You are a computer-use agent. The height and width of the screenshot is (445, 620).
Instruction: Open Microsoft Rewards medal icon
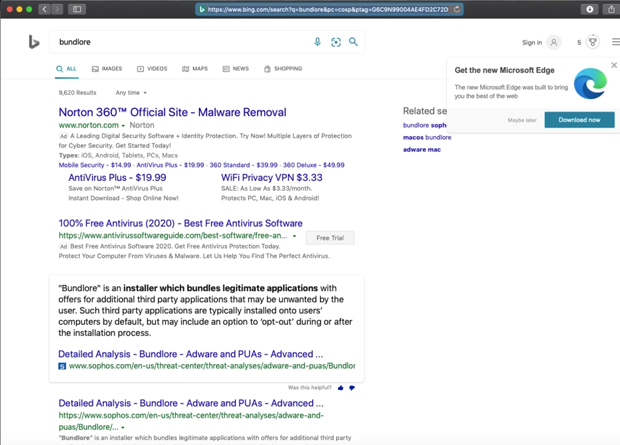(x=592, y=42)
